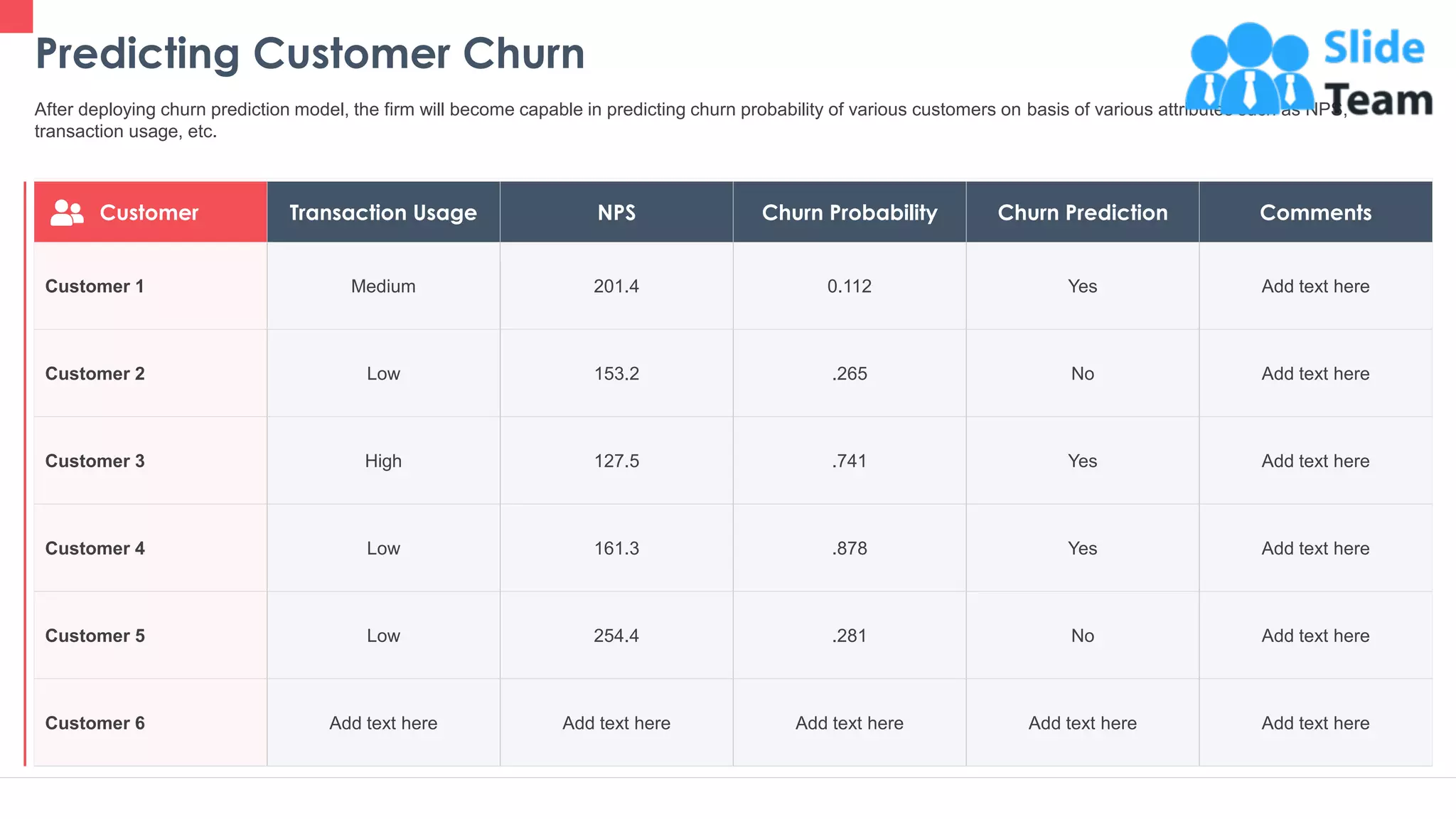Viewport: 1456px width, 819px height.
Task: Click the NPS value 201.4
Action: tap(616, 287)
